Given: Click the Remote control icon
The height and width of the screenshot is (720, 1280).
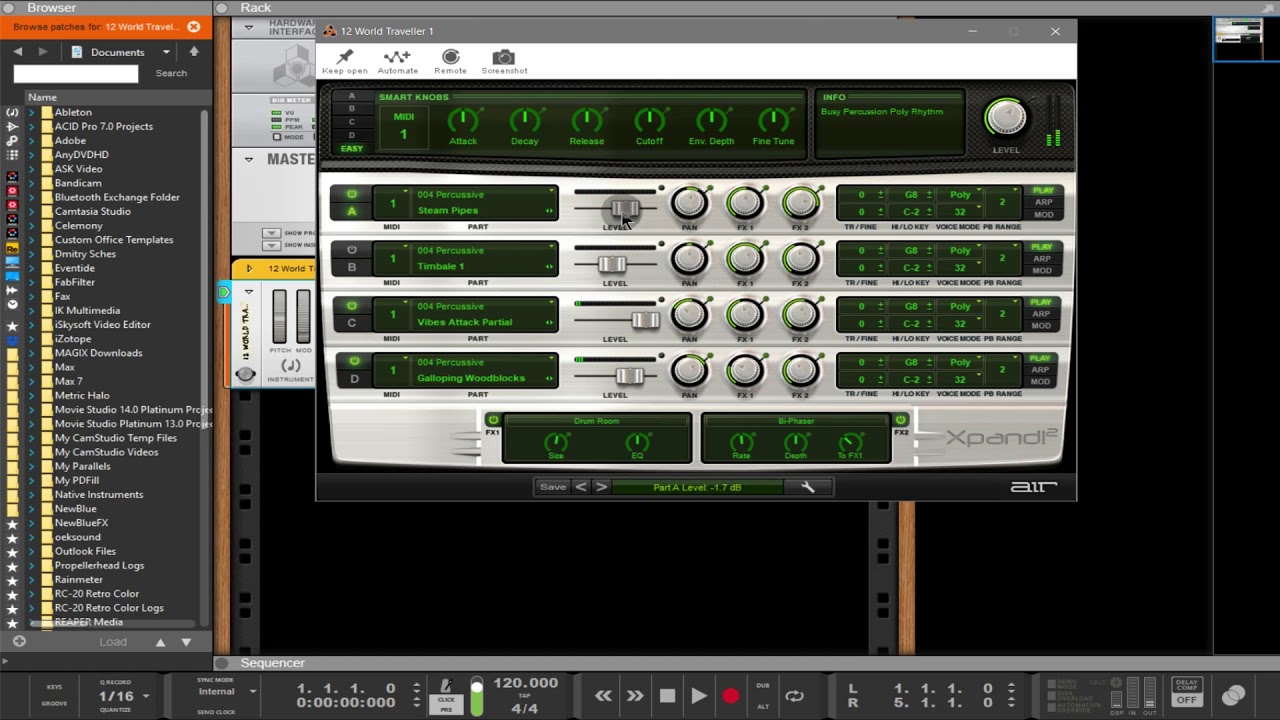Looking at the screenshot, I should (x=450, y=57).
